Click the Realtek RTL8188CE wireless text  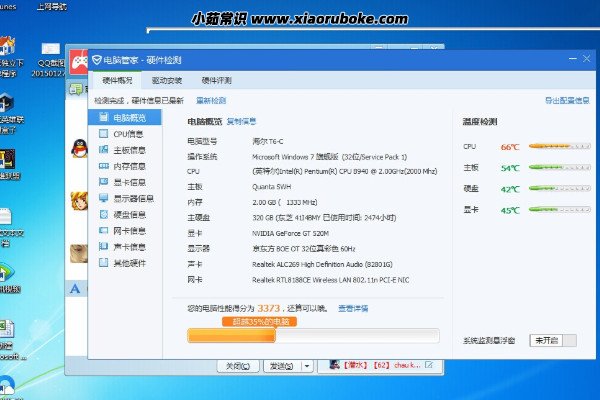tap(331, 280)
